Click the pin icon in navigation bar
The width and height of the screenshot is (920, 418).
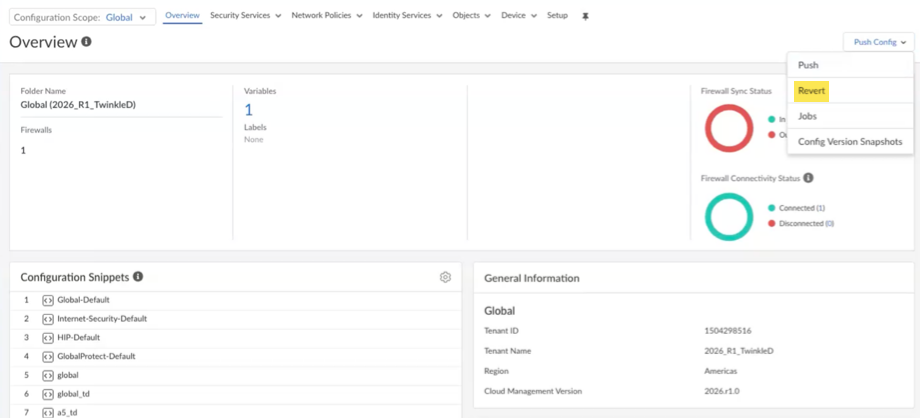tap(585, 16)
